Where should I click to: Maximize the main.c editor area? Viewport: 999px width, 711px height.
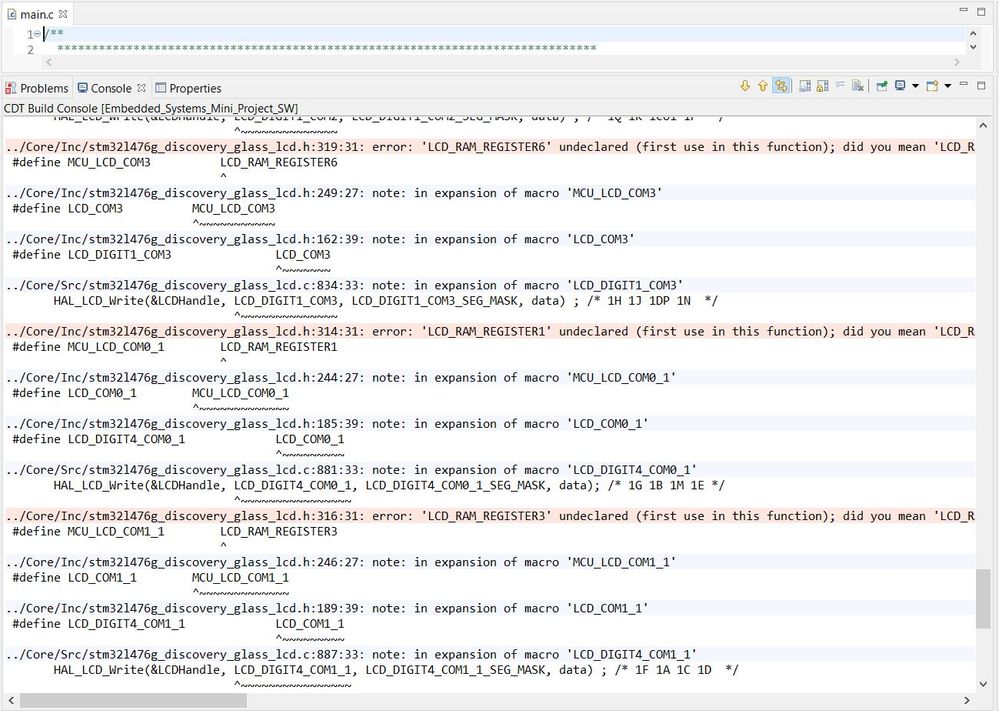coord(981,11)
